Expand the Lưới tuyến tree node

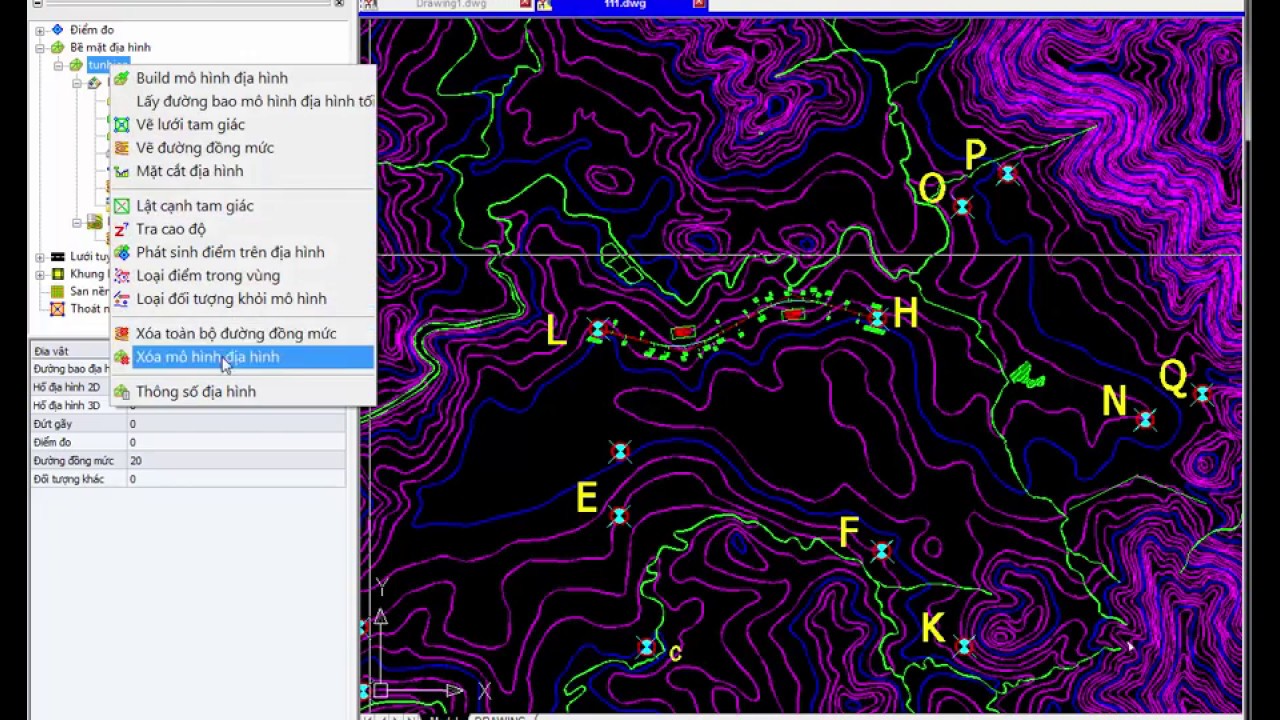[40, 257]
